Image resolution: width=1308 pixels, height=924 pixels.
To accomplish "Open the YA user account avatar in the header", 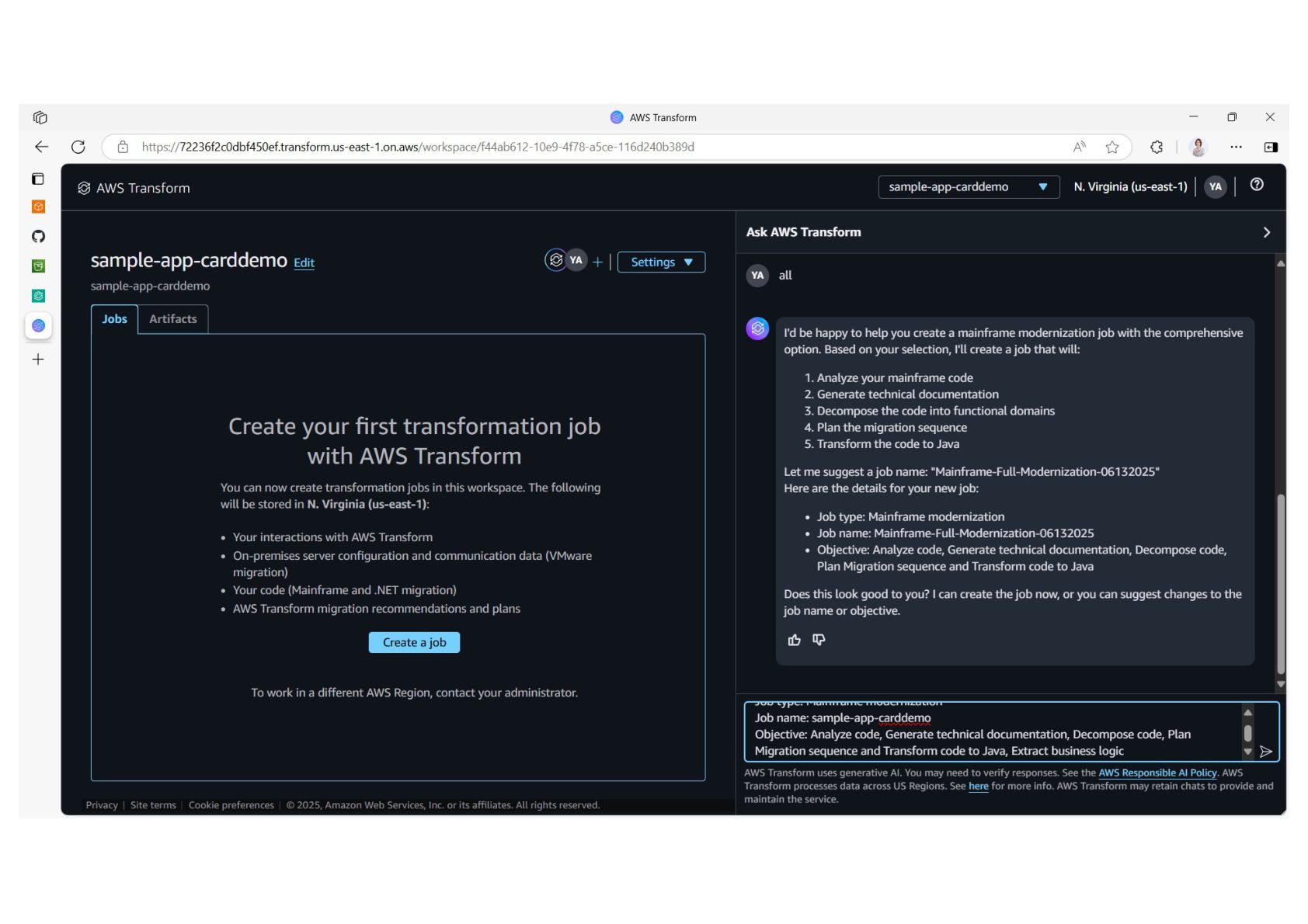I will coord(1216,186).
